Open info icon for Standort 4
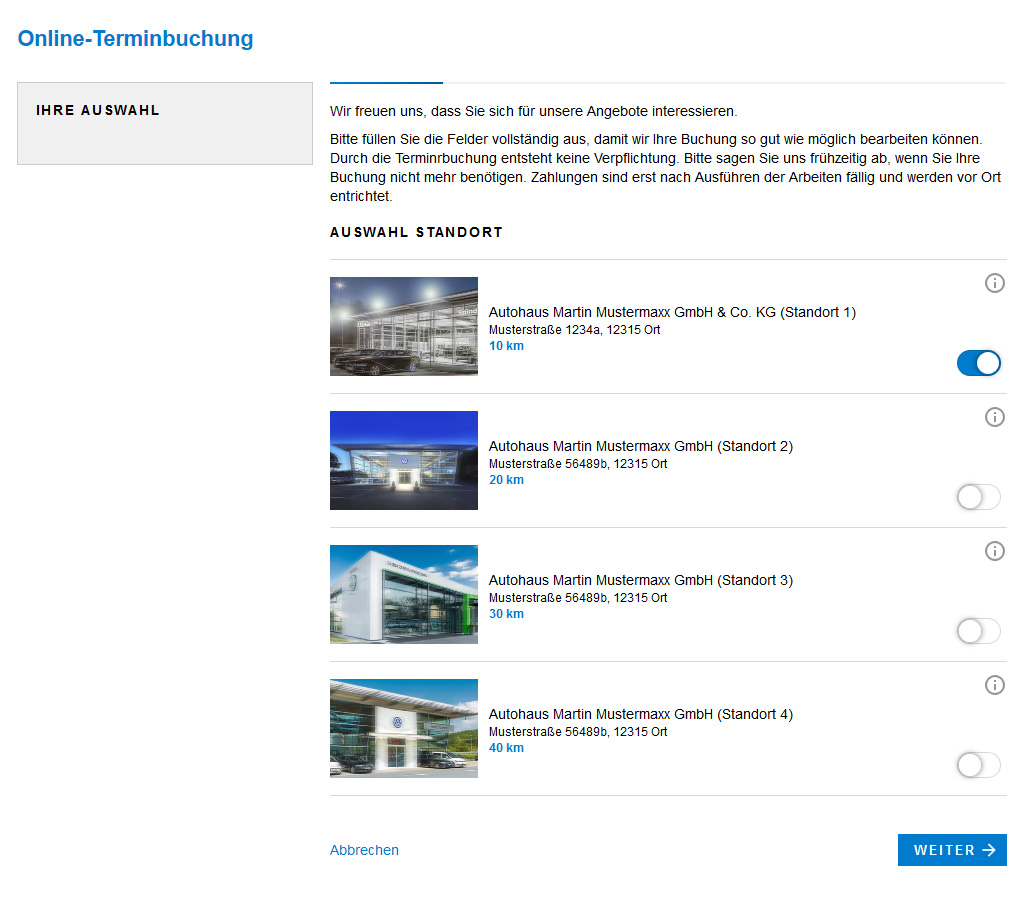 pos(994,685)
